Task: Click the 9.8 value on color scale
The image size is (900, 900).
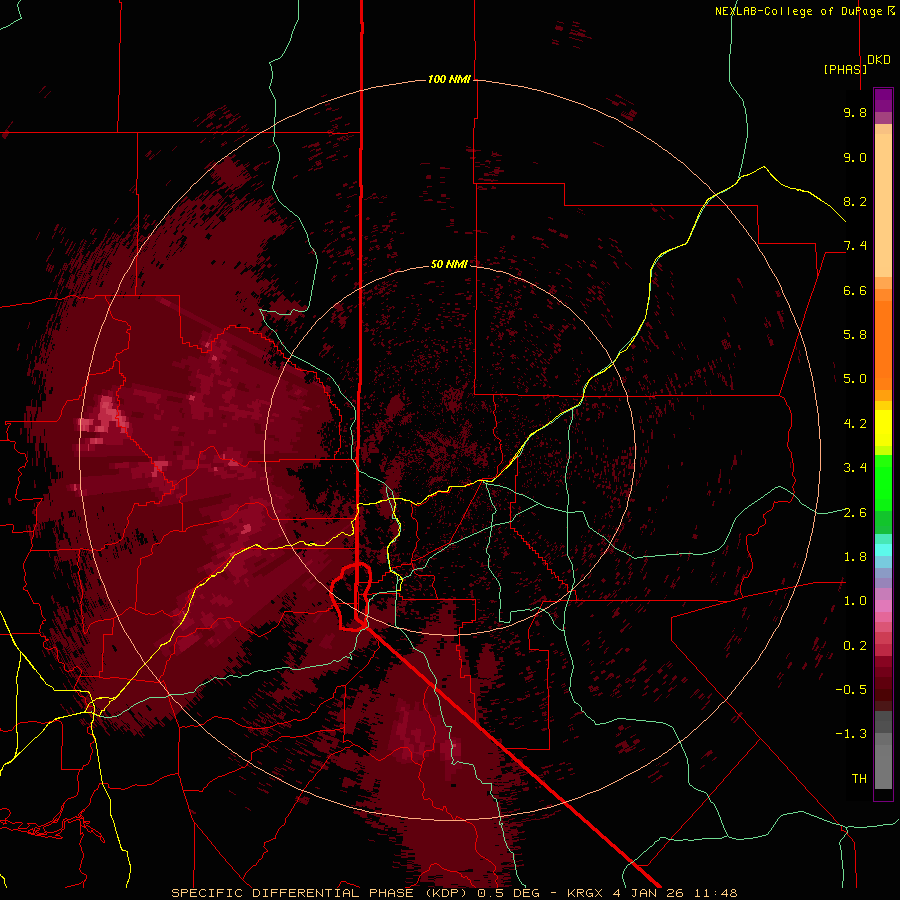Action: pos(855,112)
